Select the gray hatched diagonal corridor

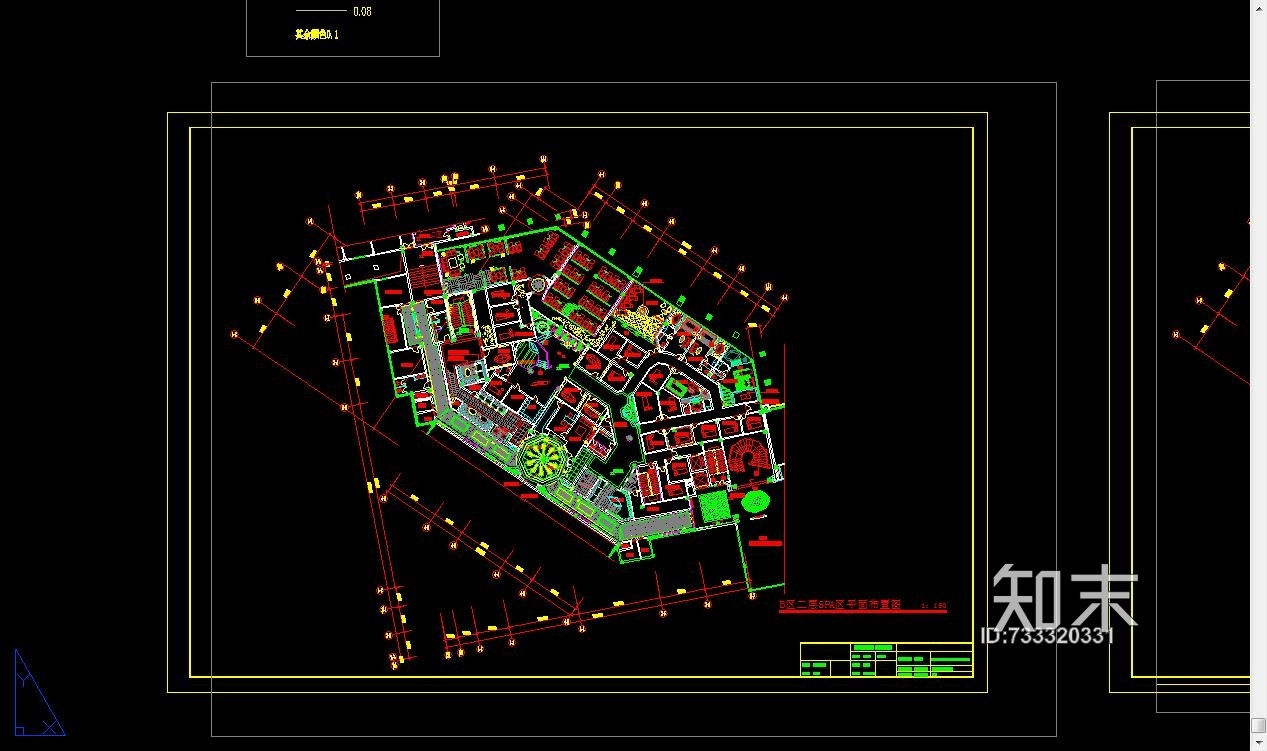[x=434, y=358]
